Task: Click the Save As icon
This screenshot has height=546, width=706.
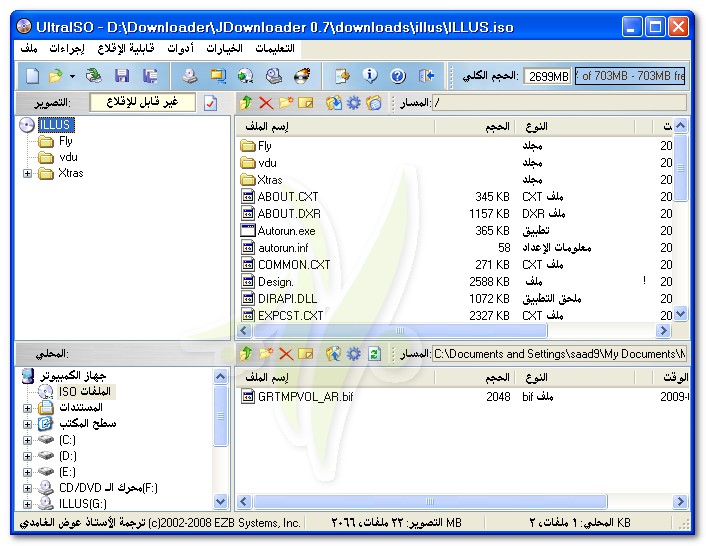Action: click(150, 76)
